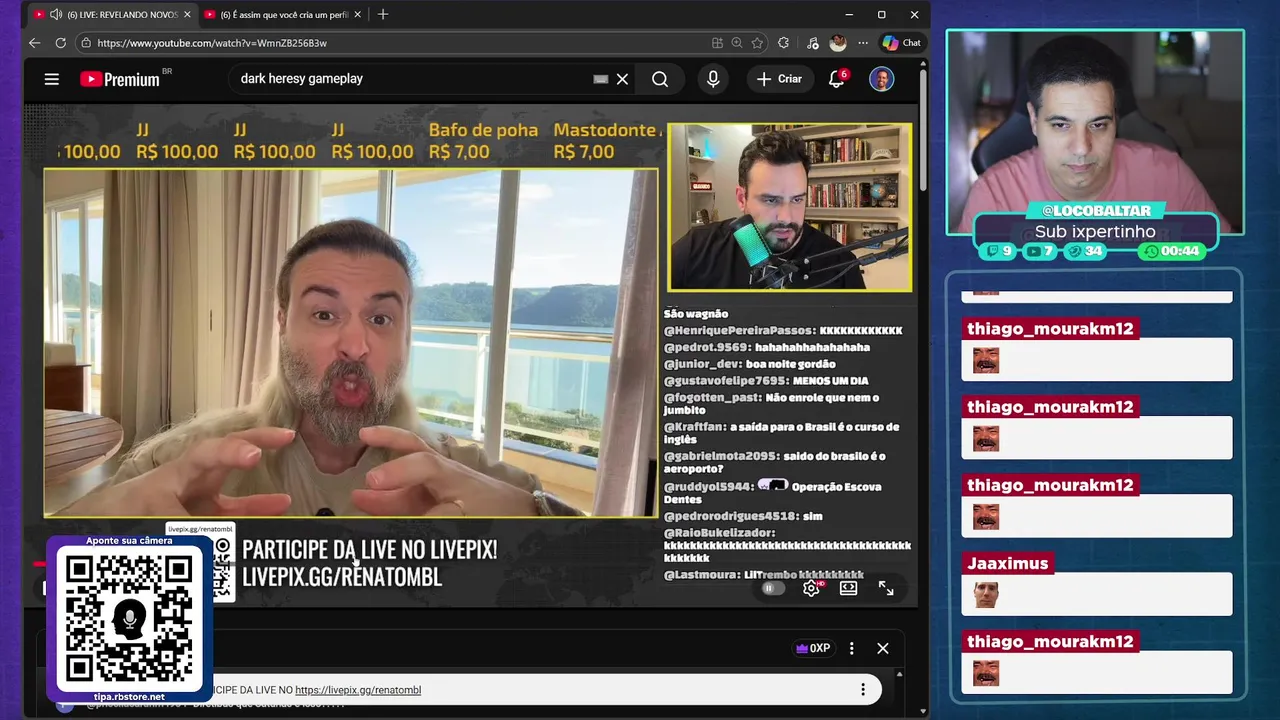Open browser profile avatar

coord(838,43)
